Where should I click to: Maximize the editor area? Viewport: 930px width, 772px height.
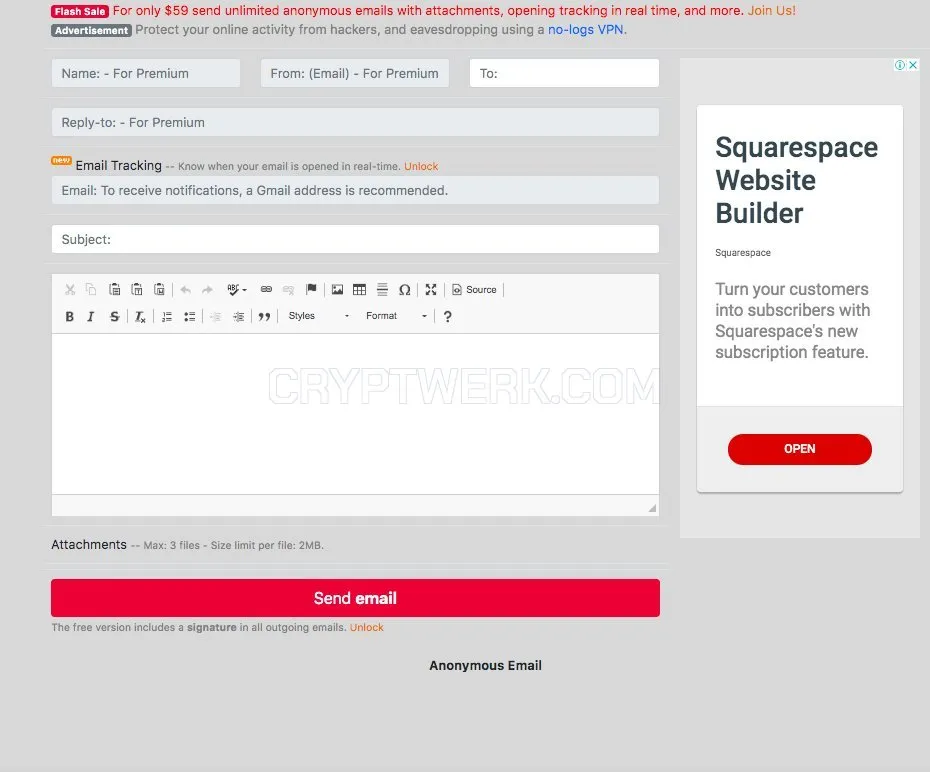tap(431, 289)
